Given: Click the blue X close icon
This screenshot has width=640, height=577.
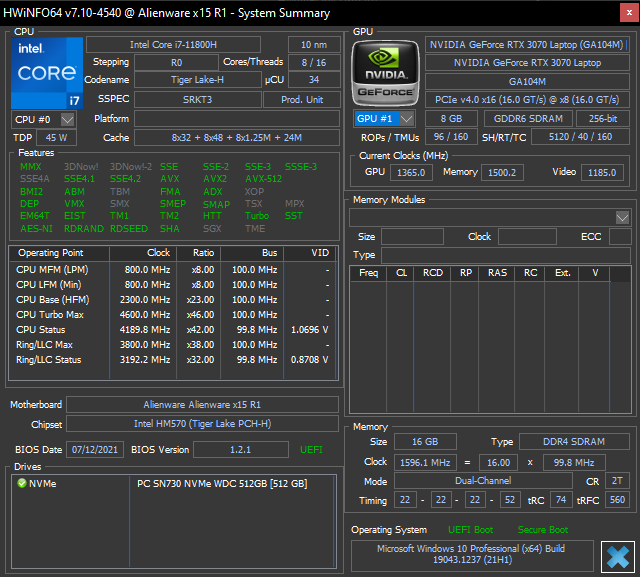Looking at the screenshot, I should click(619, 556).
